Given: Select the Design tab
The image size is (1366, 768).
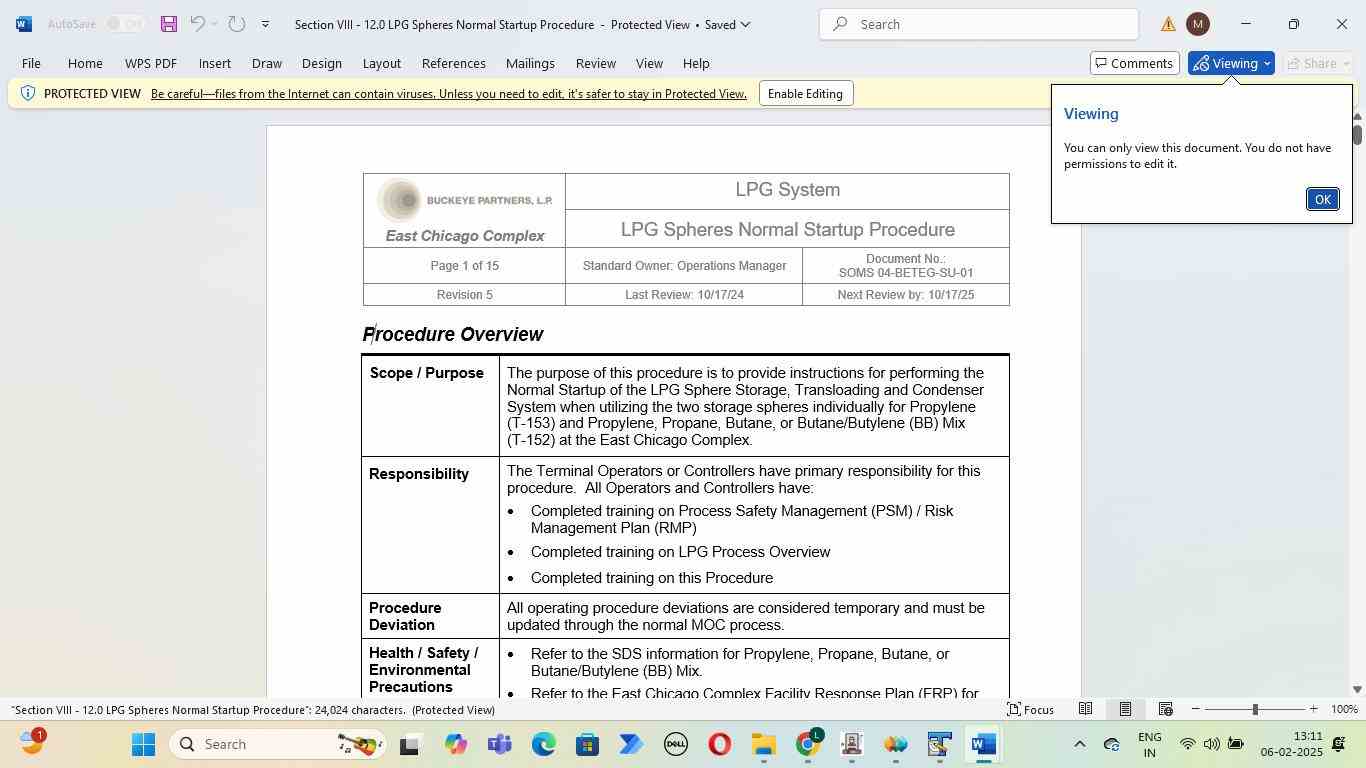Looking at the screenshot, I should coord(322,63).
